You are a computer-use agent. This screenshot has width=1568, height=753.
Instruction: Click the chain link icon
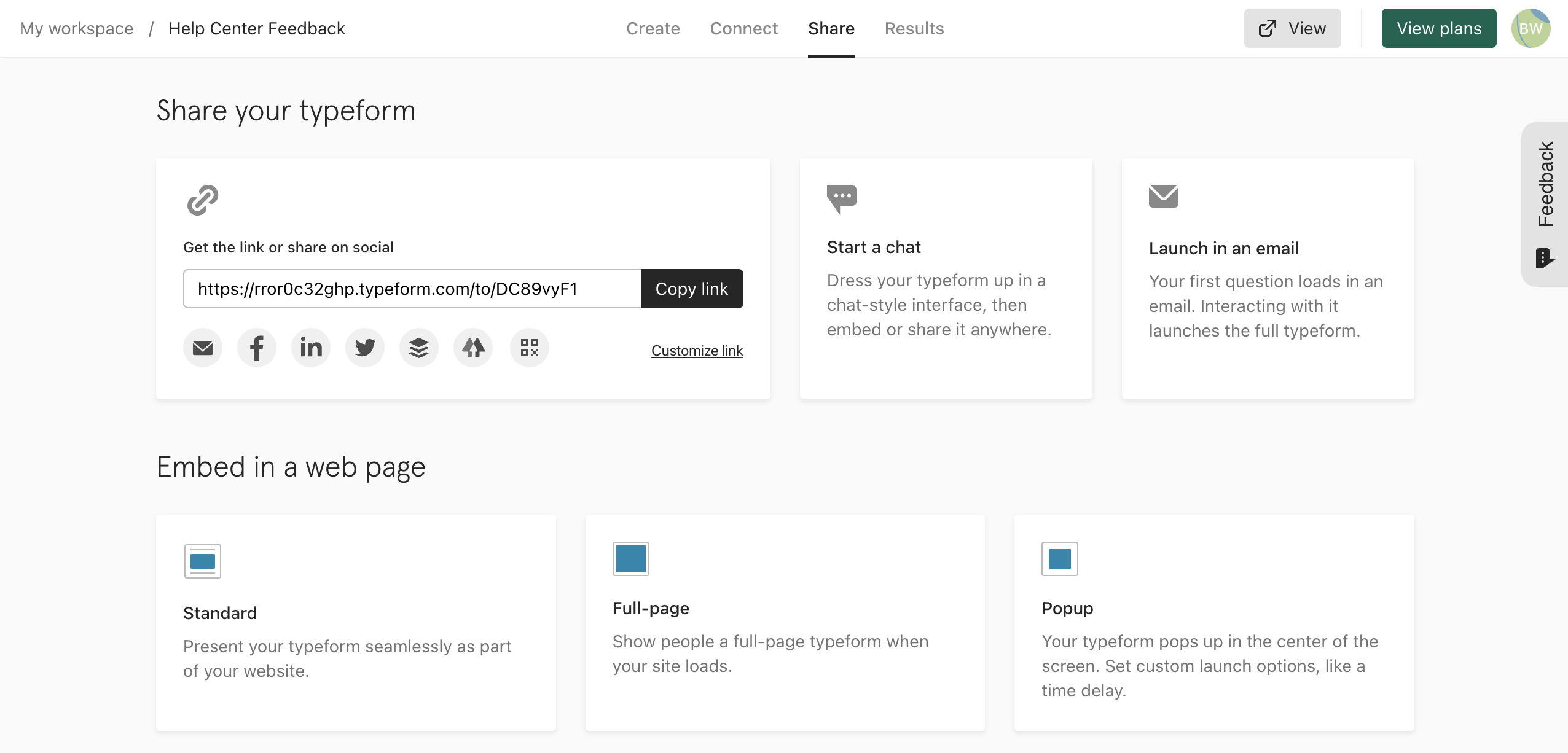point(203,200)
